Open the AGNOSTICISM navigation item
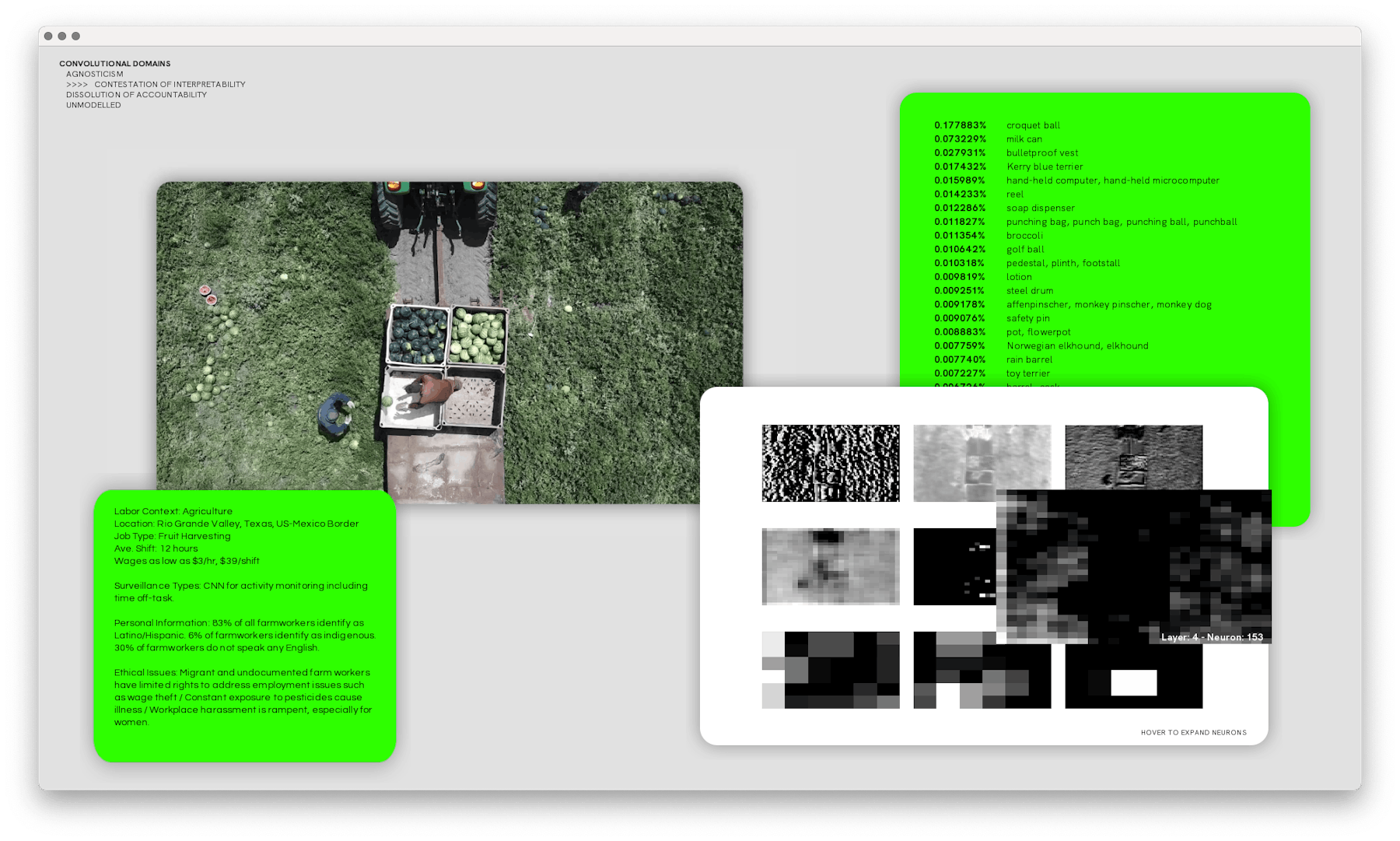 click(94, 74)
